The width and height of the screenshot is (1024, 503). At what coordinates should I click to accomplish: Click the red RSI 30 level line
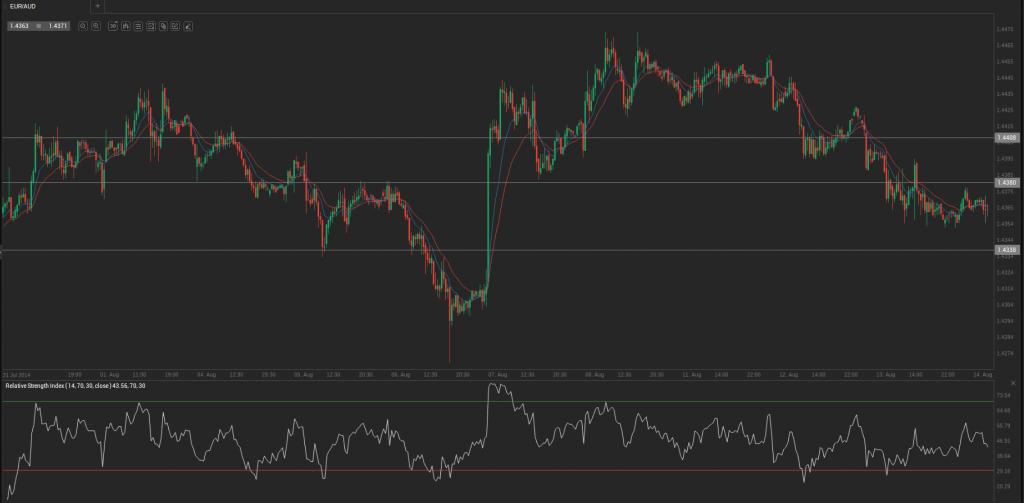click(x=500, y=470)
